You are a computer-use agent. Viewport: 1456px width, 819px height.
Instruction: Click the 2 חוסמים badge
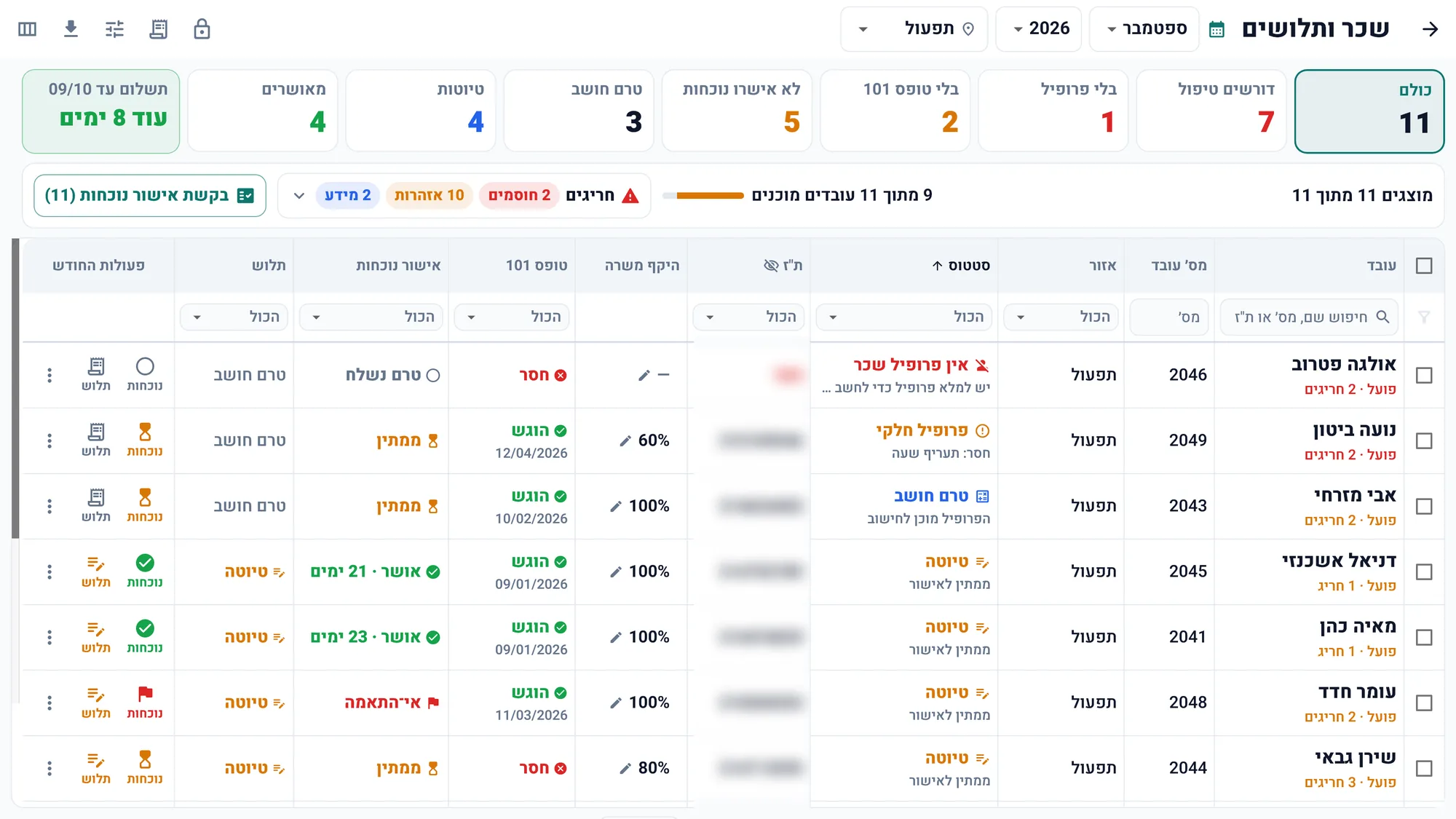(519, 195)
